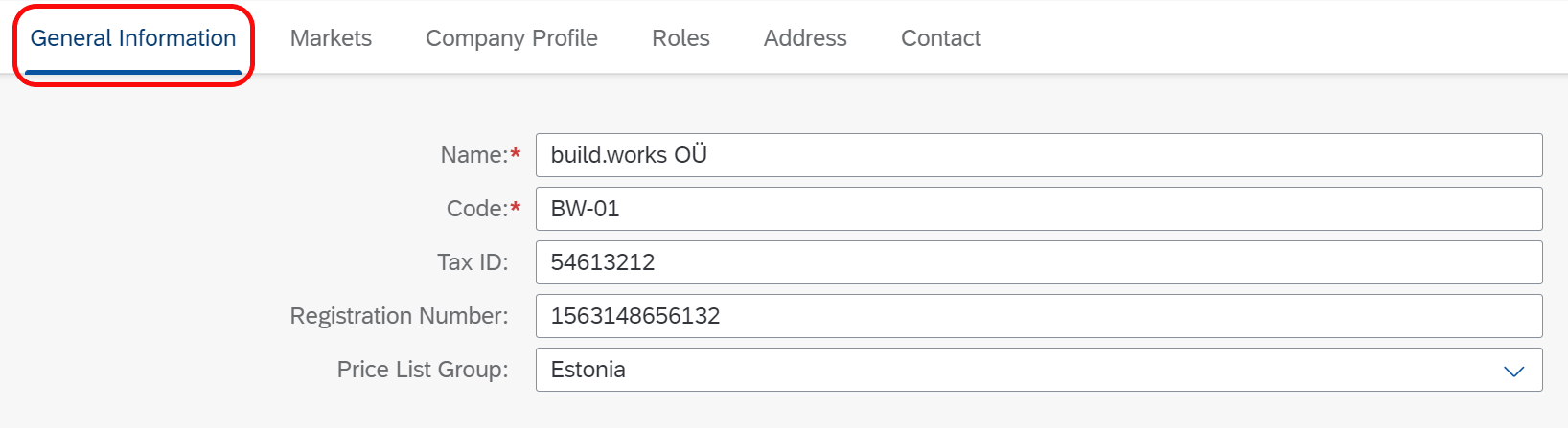1568x428 pixels.
Task: Focus the Tax ID input field
Action: pos(1039,262)
